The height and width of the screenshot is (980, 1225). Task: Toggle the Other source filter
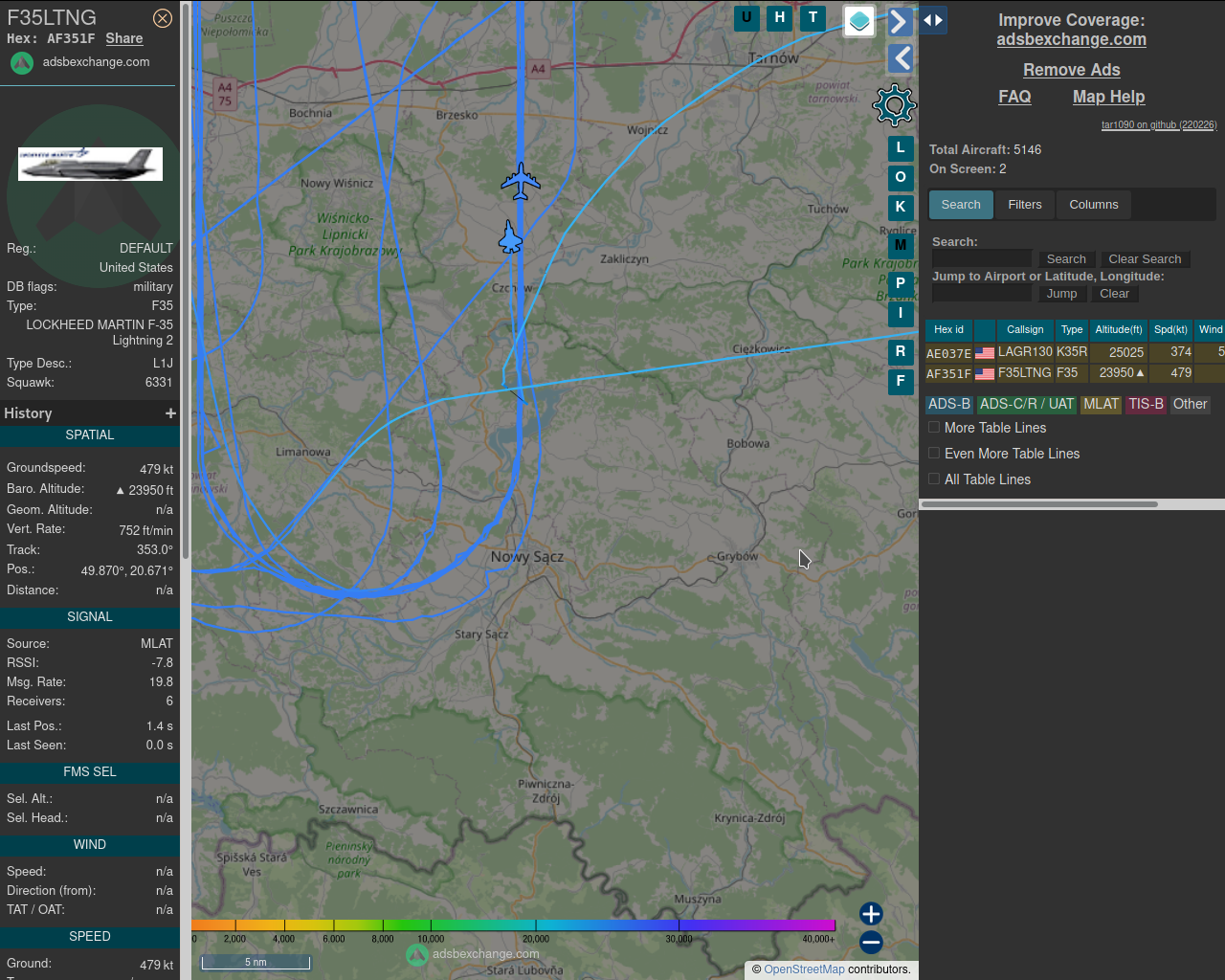click(1191, 405)
